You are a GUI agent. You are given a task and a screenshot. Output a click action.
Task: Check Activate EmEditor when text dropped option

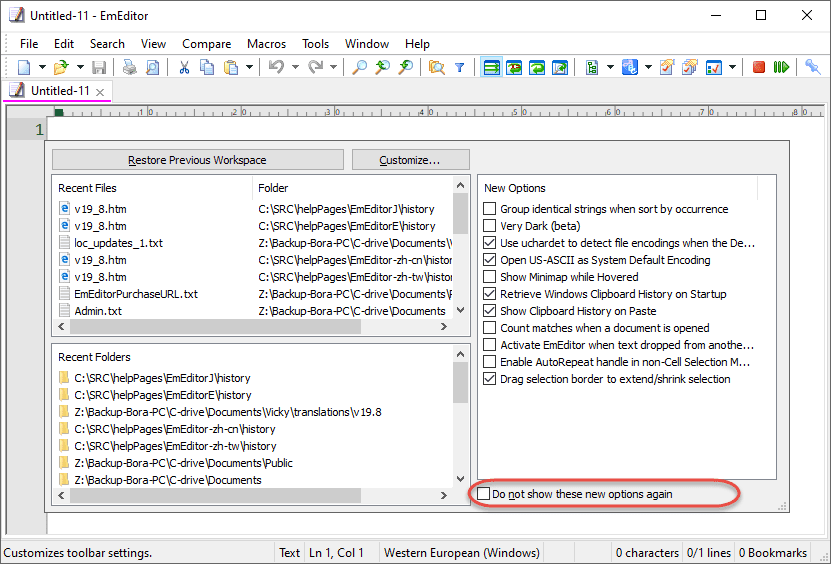coord(490,345)
